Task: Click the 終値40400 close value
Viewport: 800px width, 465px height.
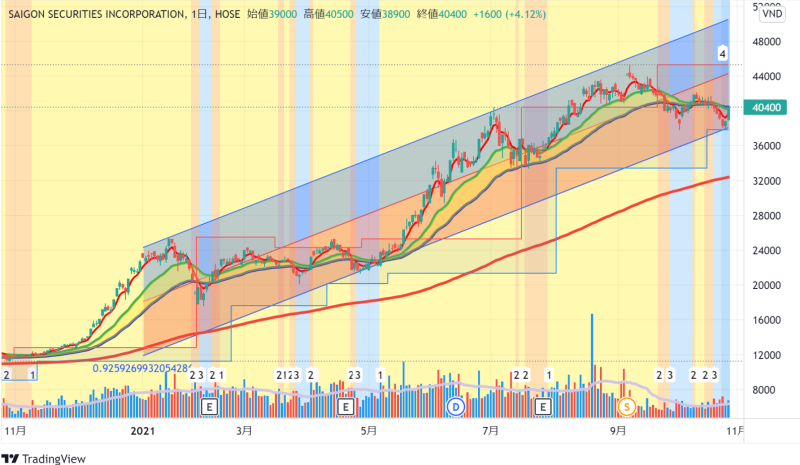Action: pos(442,14)
